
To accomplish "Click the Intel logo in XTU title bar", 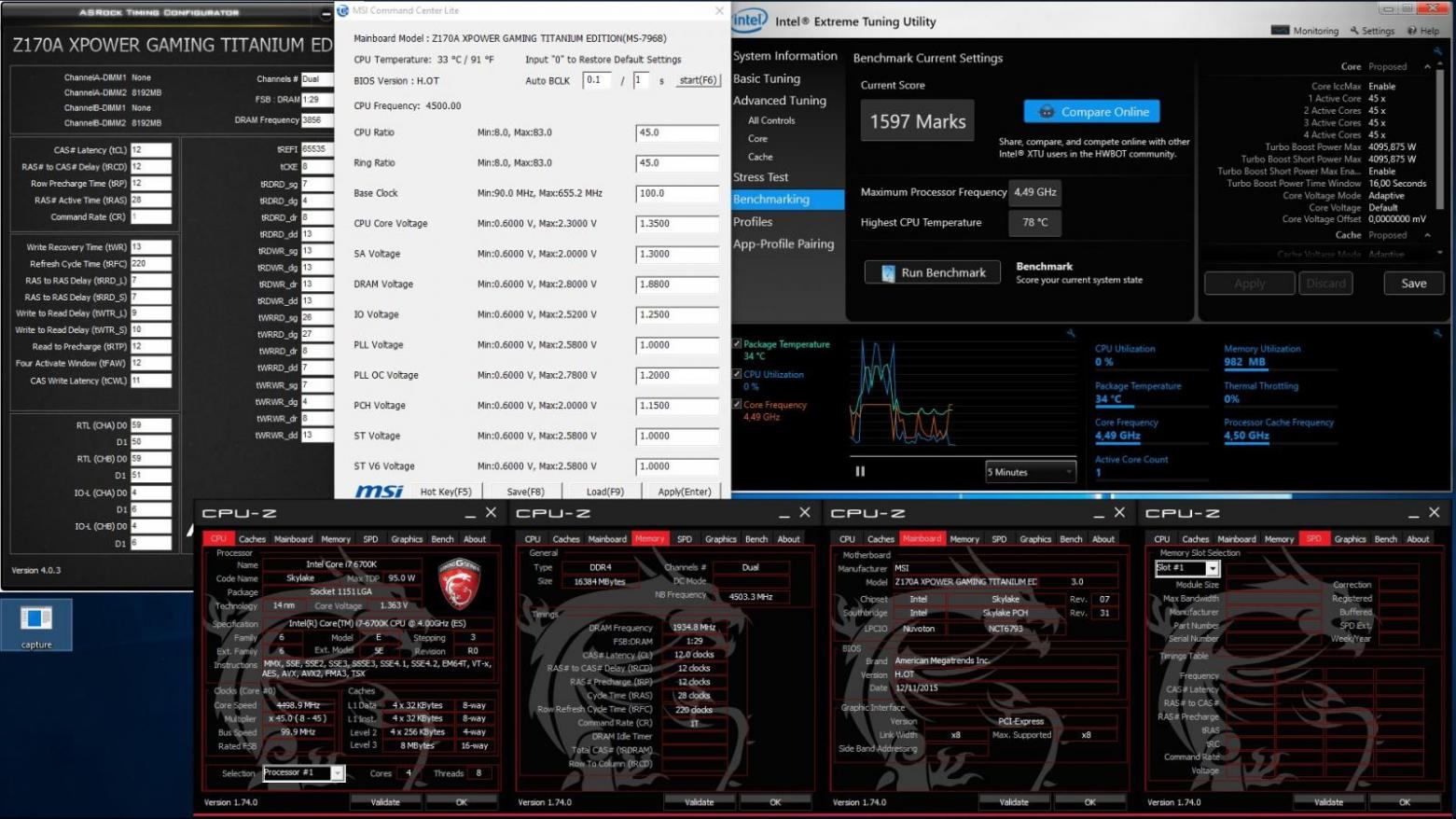I will tap(749, 21).
